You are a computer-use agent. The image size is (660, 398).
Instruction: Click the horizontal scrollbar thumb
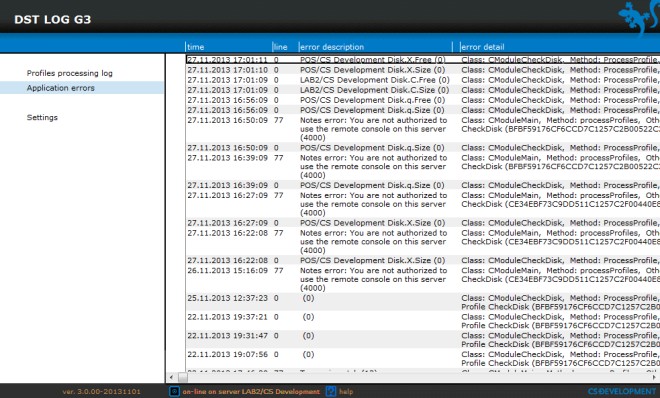click(183, 377)
